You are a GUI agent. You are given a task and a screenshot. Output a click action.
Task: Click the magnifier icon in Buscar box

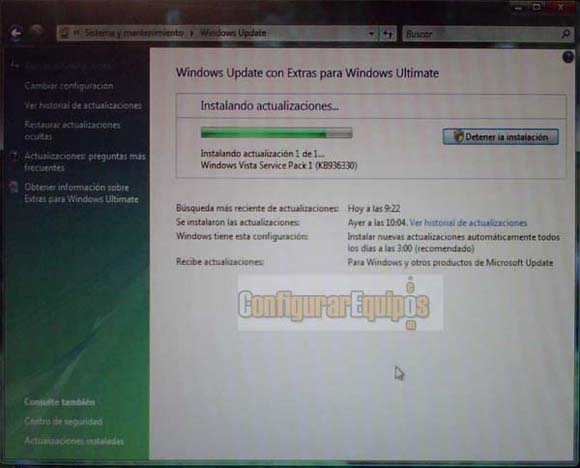pos(566,34)
